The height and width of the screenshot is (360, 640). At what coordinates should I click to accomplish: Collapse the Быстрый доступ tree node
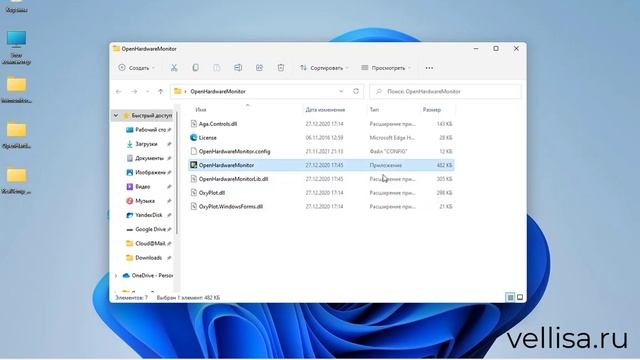pyautogui.click(x=116, y=116)
